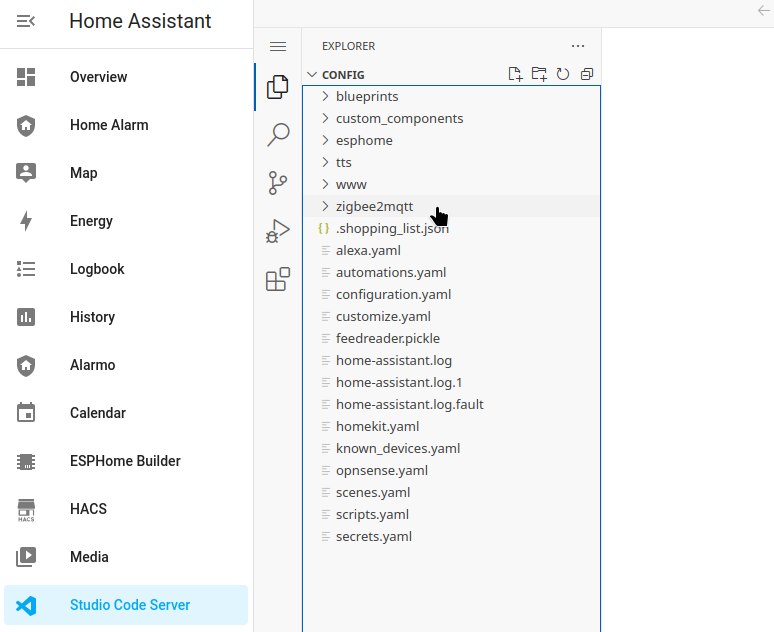Click the Studio Code Server VS Code icon
This screenshot has width=774, height=632.
coord(26,605)
